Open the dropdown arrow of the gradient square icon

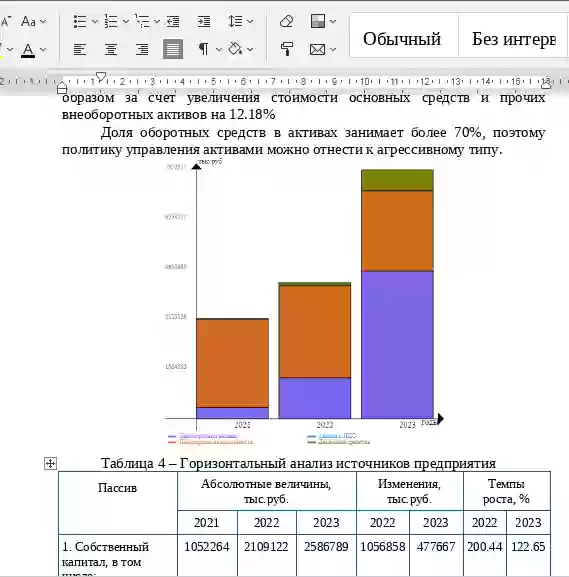pos(333,22)
